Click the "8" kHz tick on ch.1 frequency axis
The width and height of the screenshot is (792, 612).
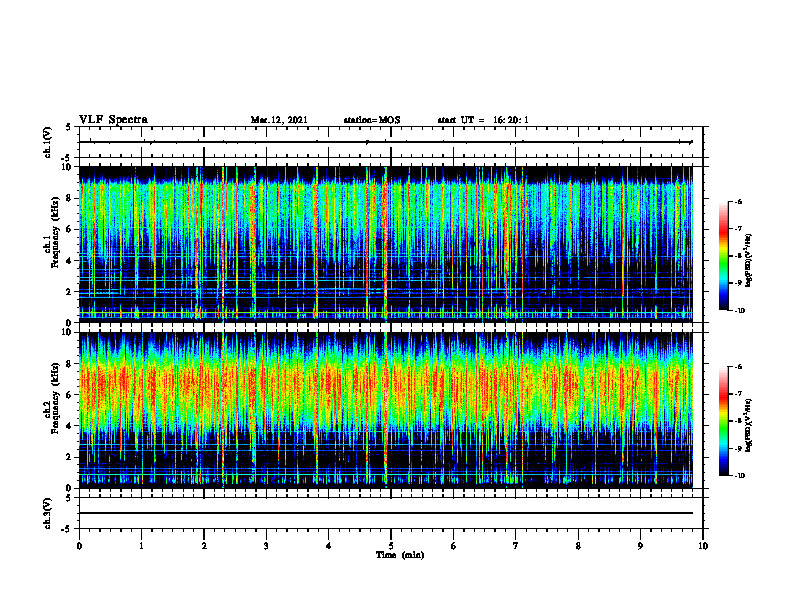click(x=70, y=198)
